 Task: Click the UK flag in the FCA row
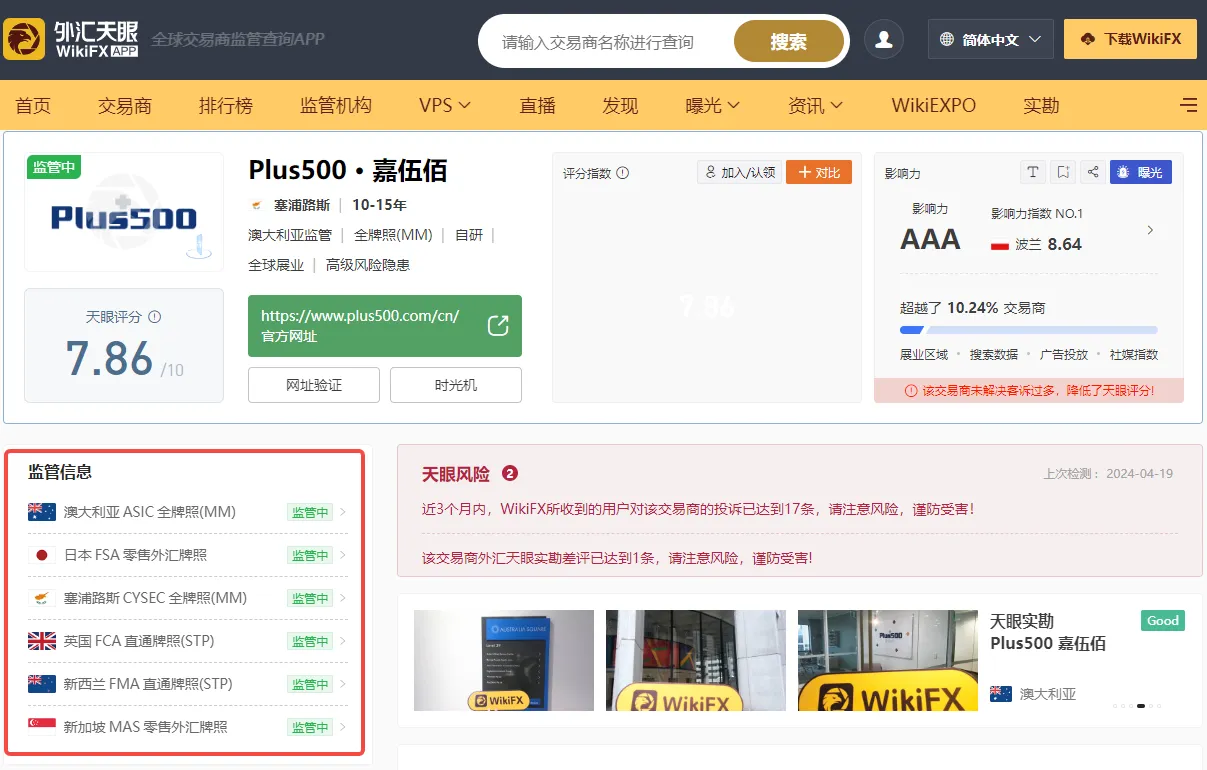click(x=42, y=641)
